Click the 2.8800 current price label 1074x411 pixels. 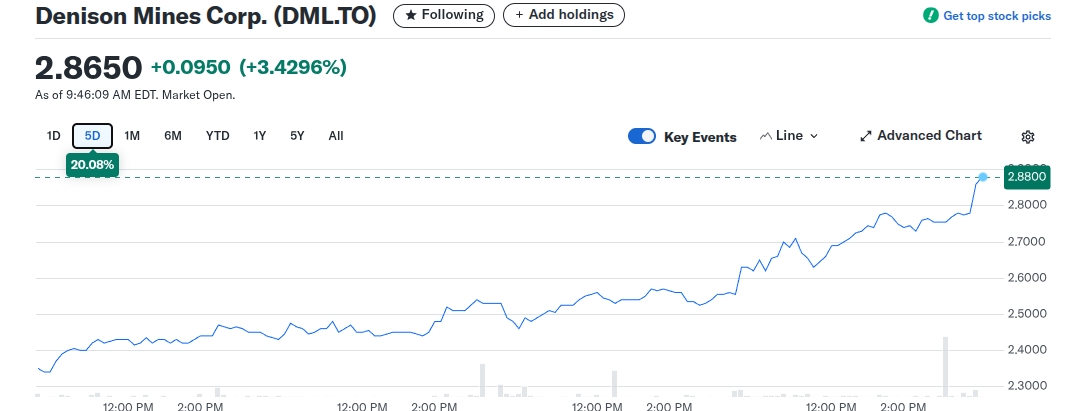pyautogui.click(x=1027, y=177)
